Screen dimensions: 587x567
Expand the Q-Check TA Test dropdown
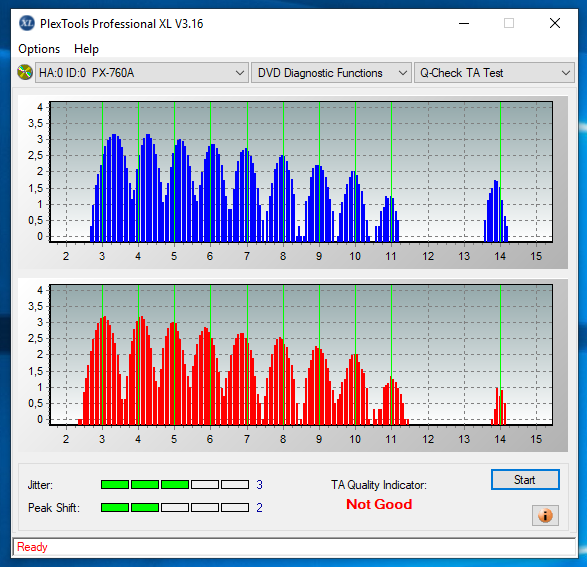point(494,73)
